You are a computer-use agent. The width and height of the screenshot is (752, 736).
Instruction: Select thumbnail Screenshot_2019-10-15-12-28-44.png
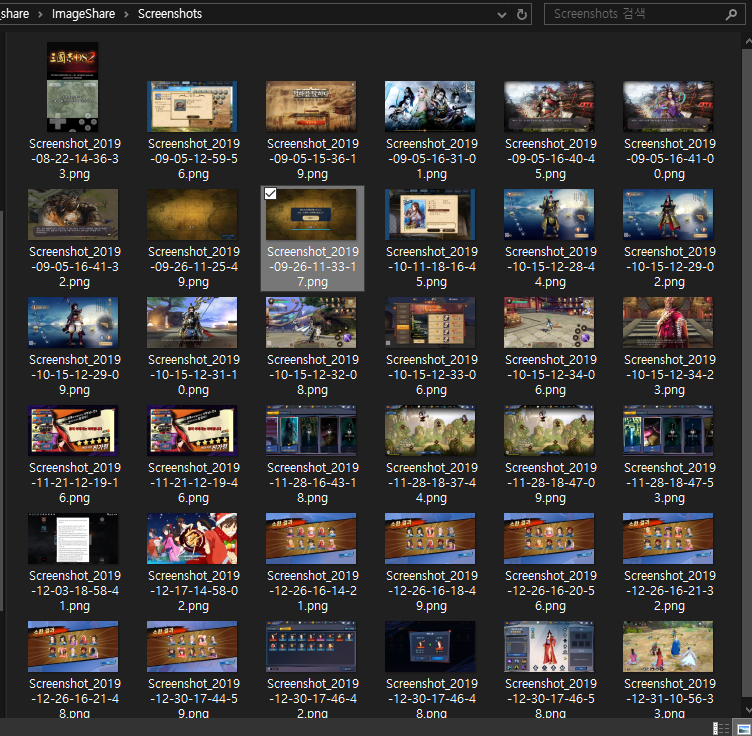point(549,214)
